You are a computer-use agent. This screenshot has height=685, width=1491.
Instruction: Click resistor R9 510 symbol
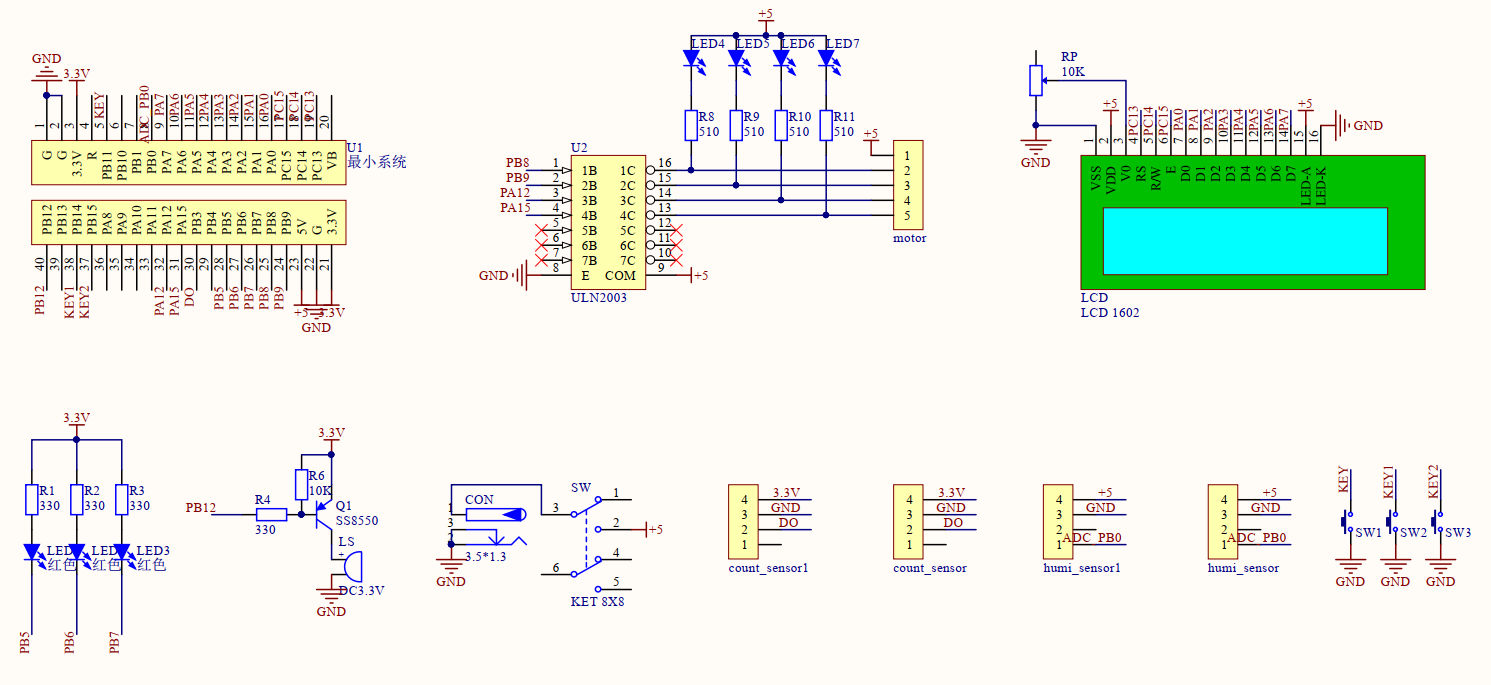736,125
